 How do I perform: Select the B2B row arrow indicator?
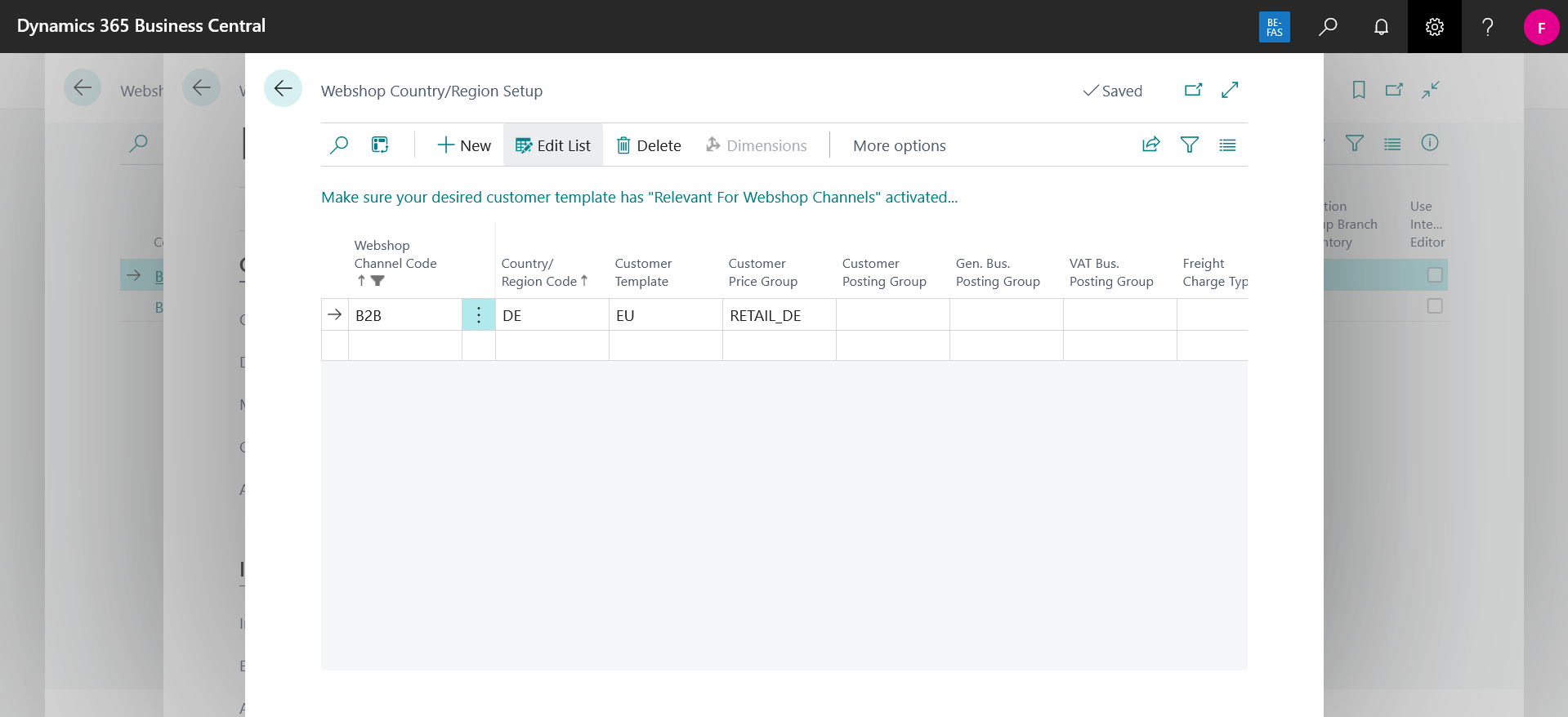tap(334, 314)
